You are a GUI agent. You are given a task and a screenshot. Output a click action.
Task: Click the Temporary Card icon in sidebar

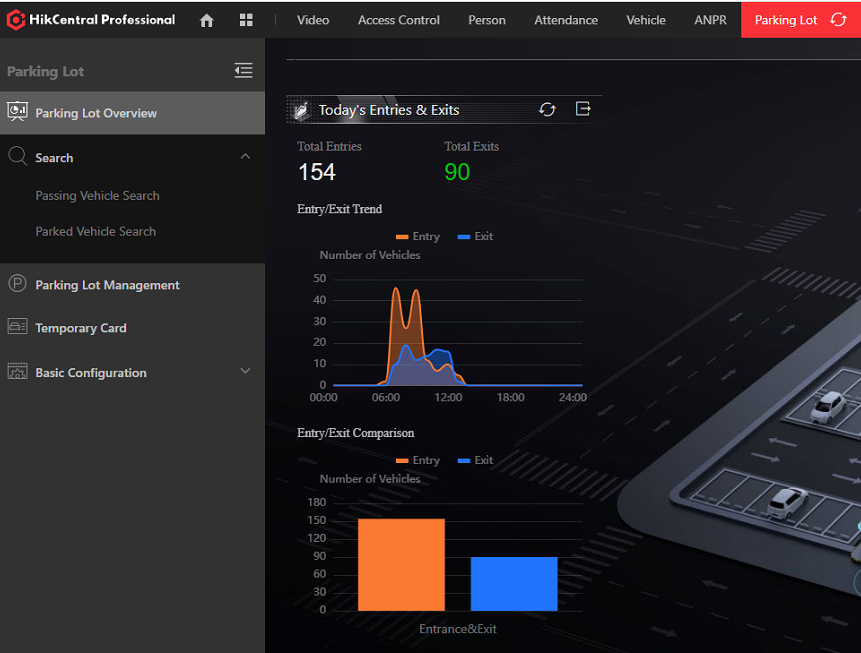pyautogui.click(x=17, y=327)
